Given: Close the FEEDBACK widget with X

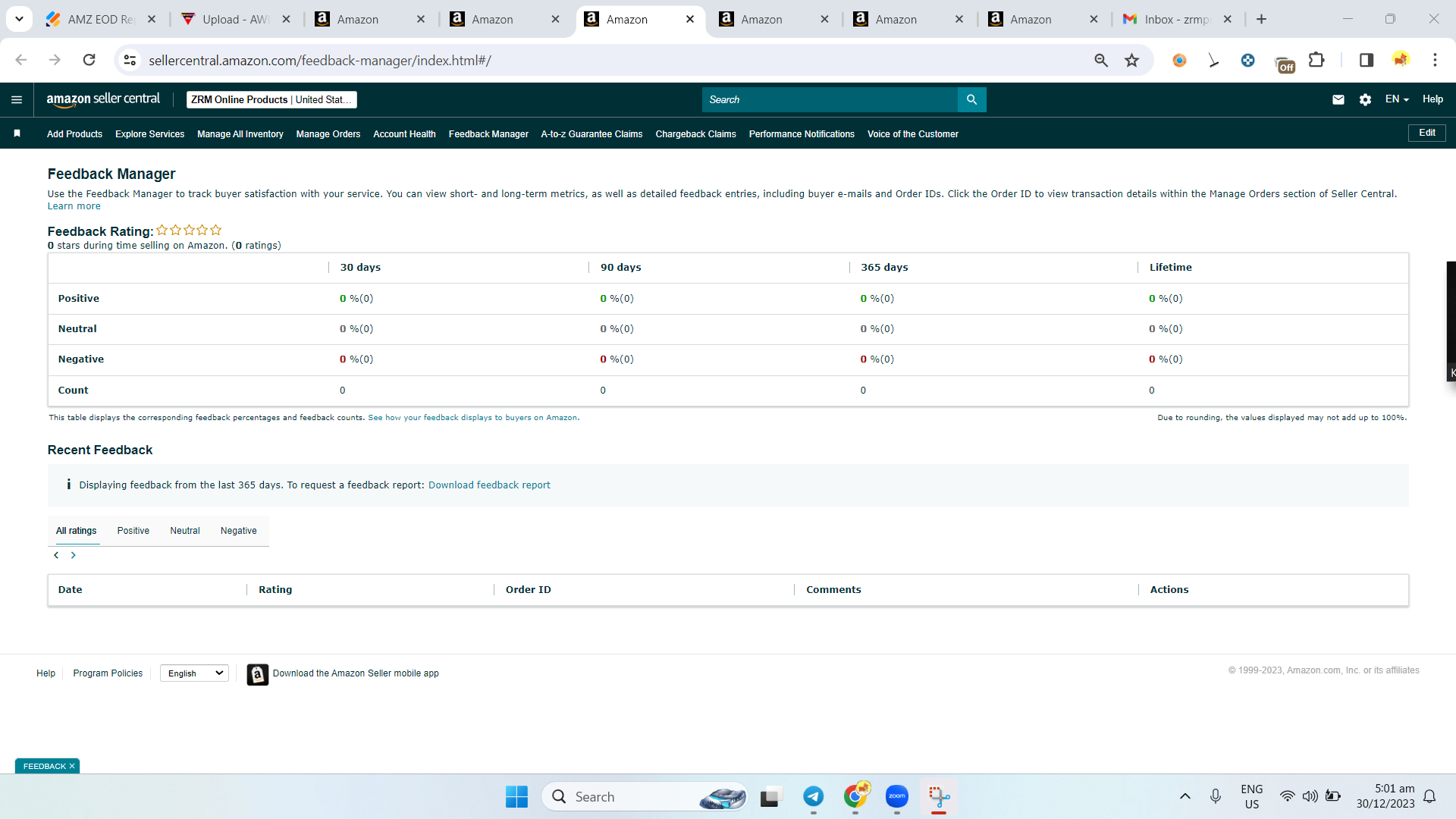Looking at the screenshot, I should point(72,766).
